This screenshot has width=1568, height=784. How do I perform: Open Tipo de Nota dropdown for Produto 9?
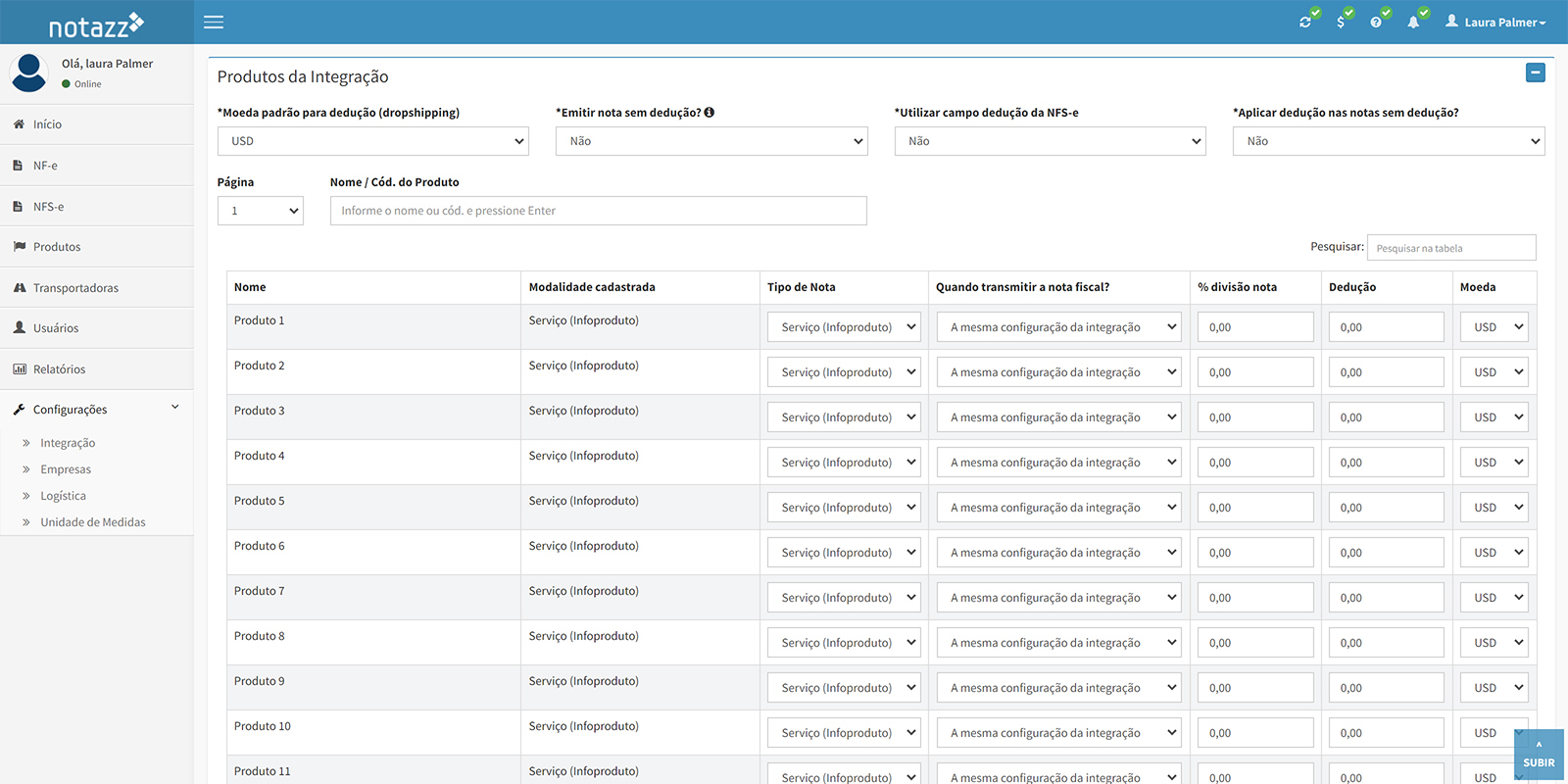(x=844, y=688)
